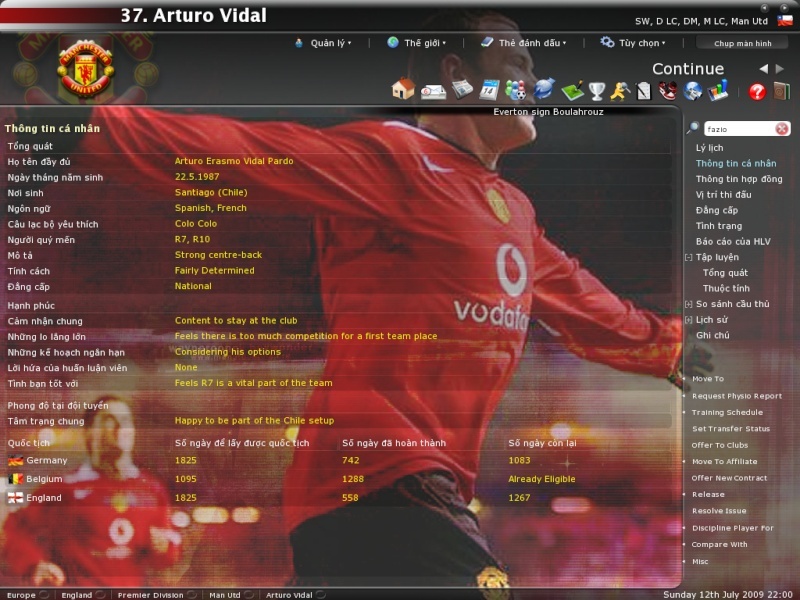Screen dimensions: 800x600
Task: Open the transfers globe-arrows icon
Action: [x=543, y=89]
